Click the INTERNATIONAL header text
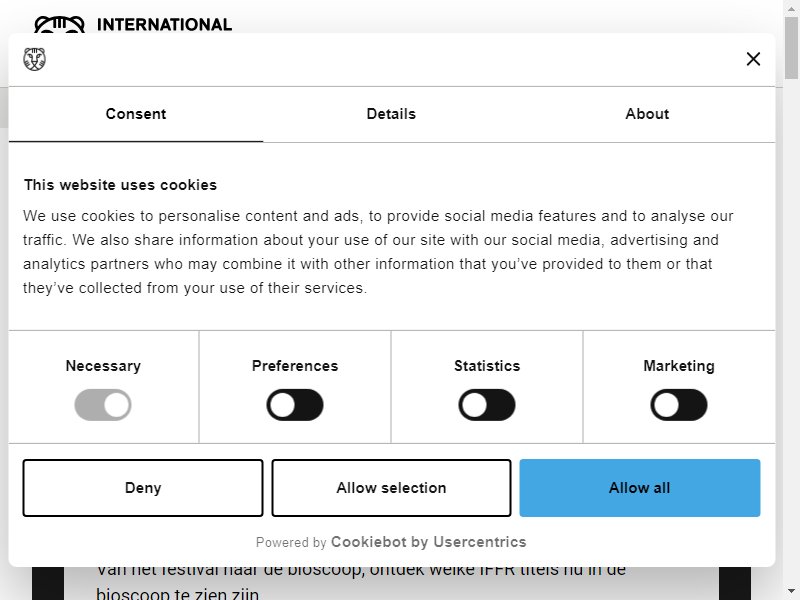This screenshot has width=800, height=600. tap(164, 24)
